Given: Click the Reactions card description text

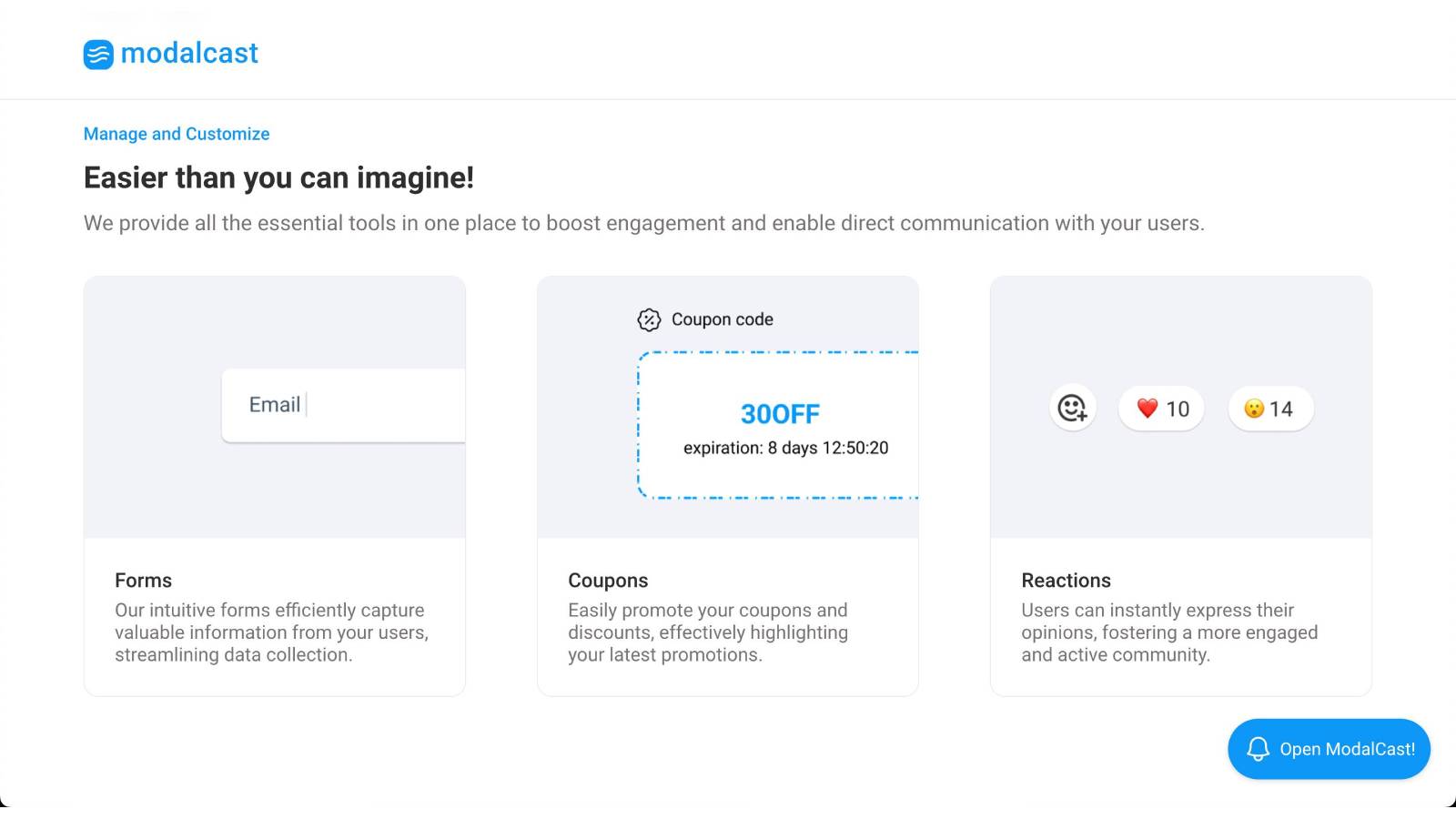Looking at the screenshot, I should pyautogui.click(x=1169, y=632).
